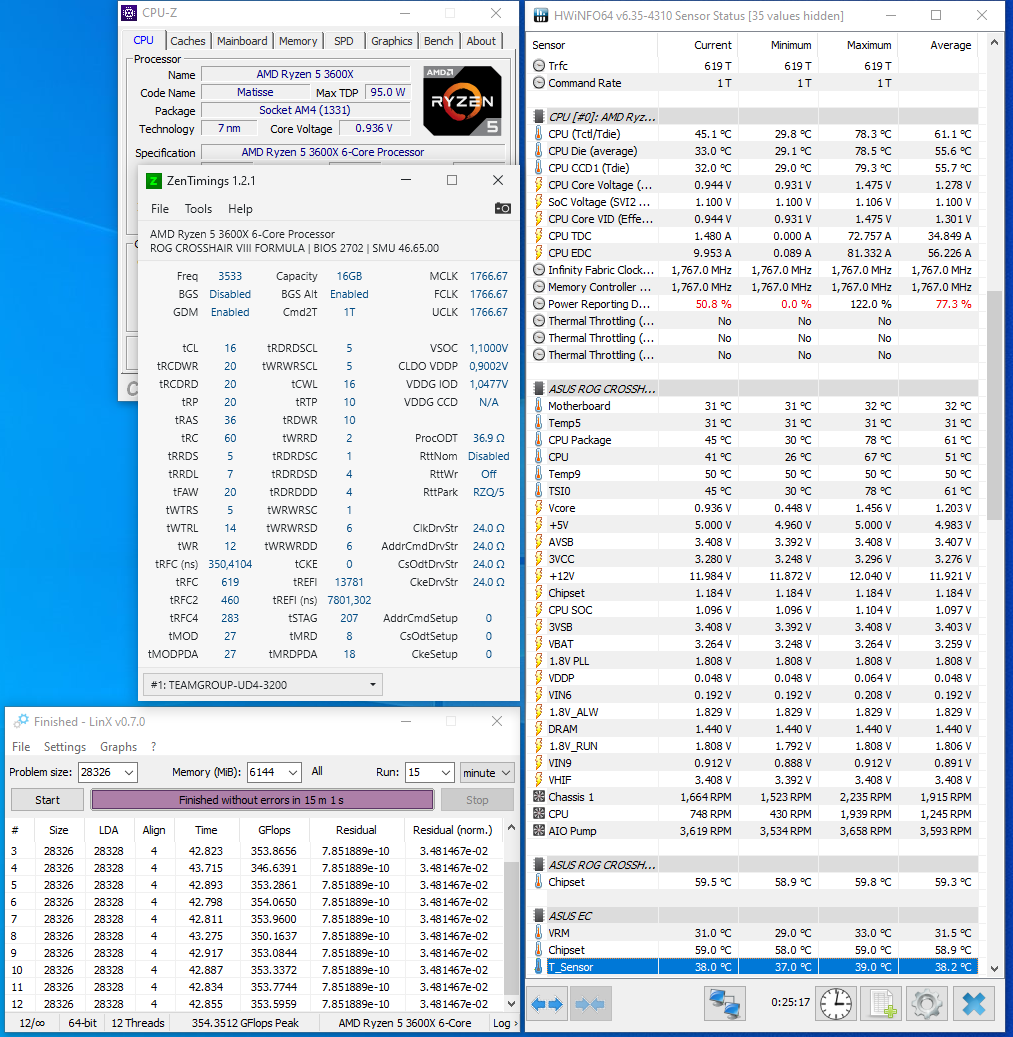Click the Stop button in LinX
Image resolution: width=1013 pixels, height=1037 pixels.
pos(477,800)
